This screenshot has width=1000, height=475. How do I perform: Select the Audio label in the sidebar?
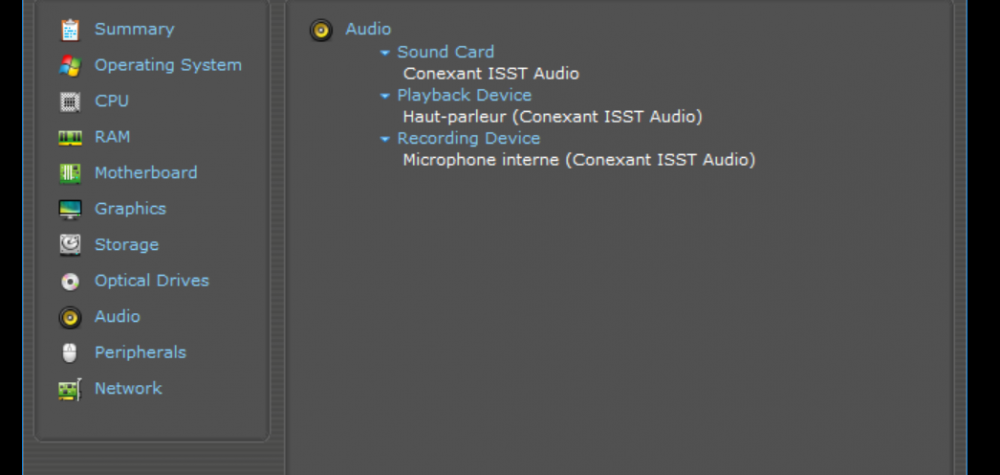click(117, 316)
